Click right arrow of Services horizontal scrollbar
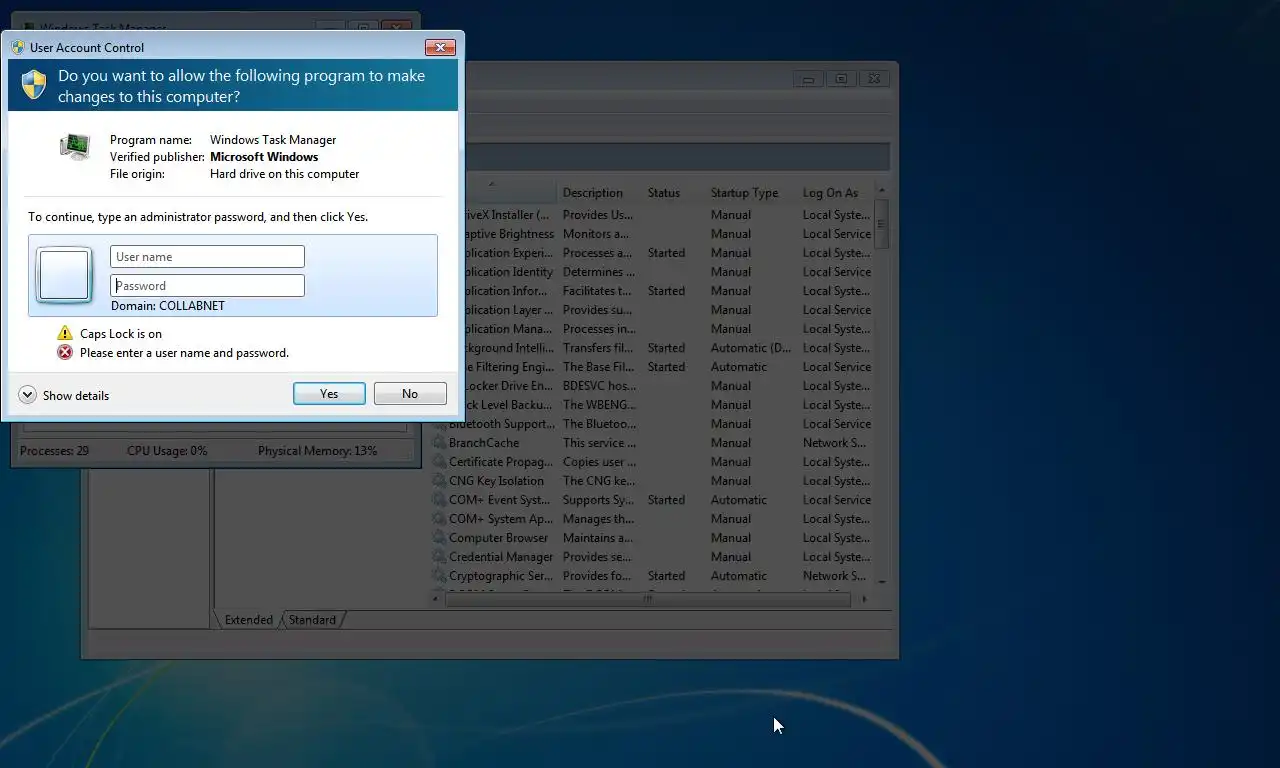The width and height of the screenshot is (1280, 768). [865, 599]
